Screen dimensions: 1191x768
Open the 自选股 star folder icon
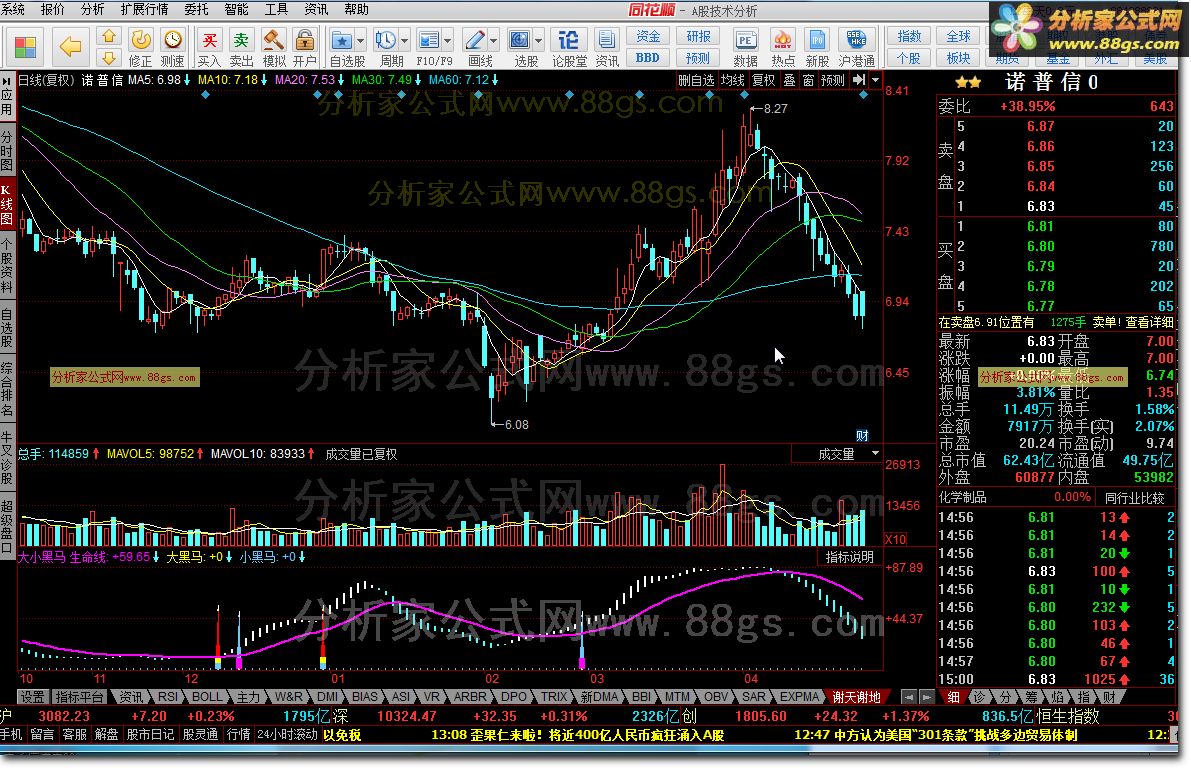click(342, 47)
